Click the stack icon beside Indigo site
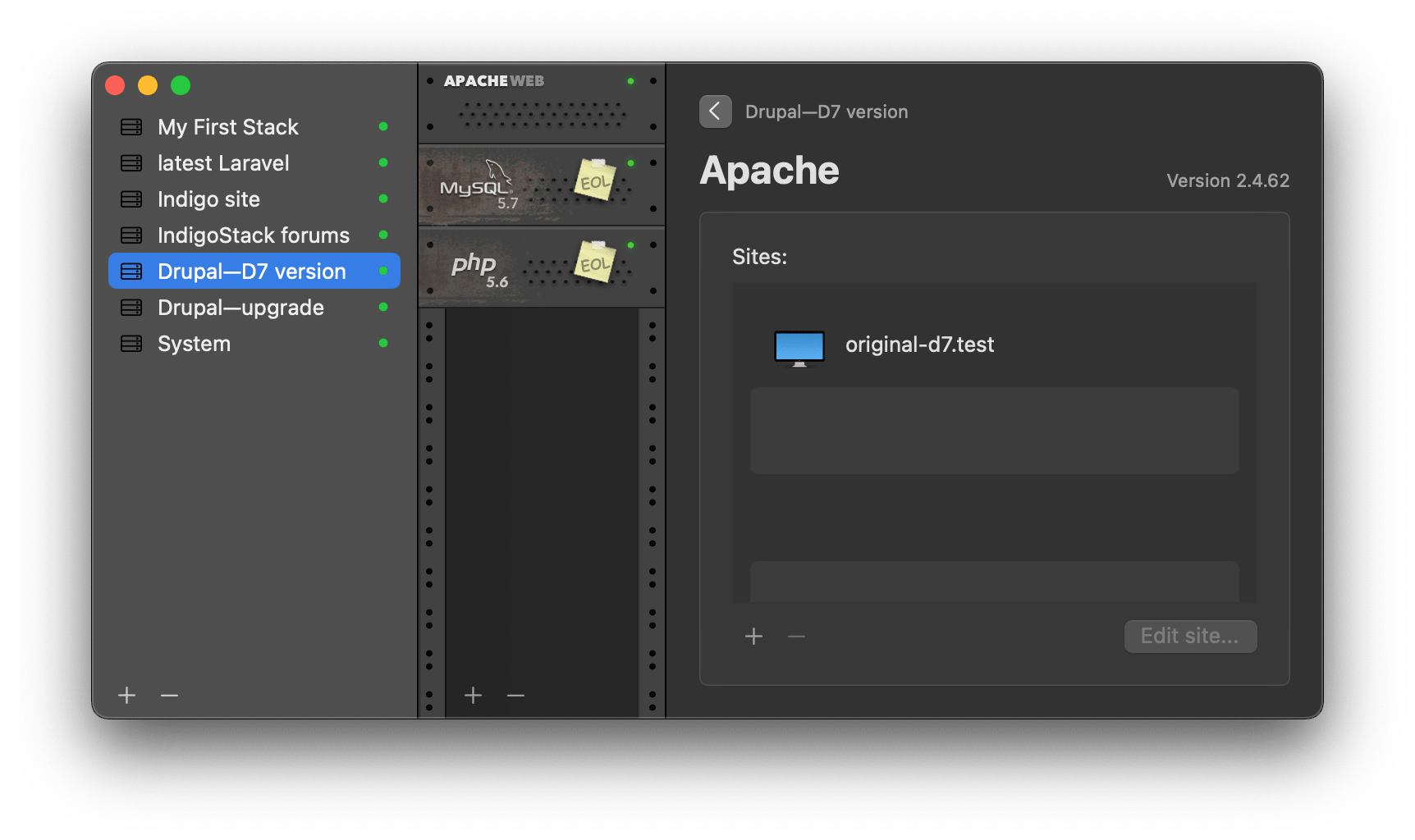Screen dimensions: 1415x840 (131, 199)
